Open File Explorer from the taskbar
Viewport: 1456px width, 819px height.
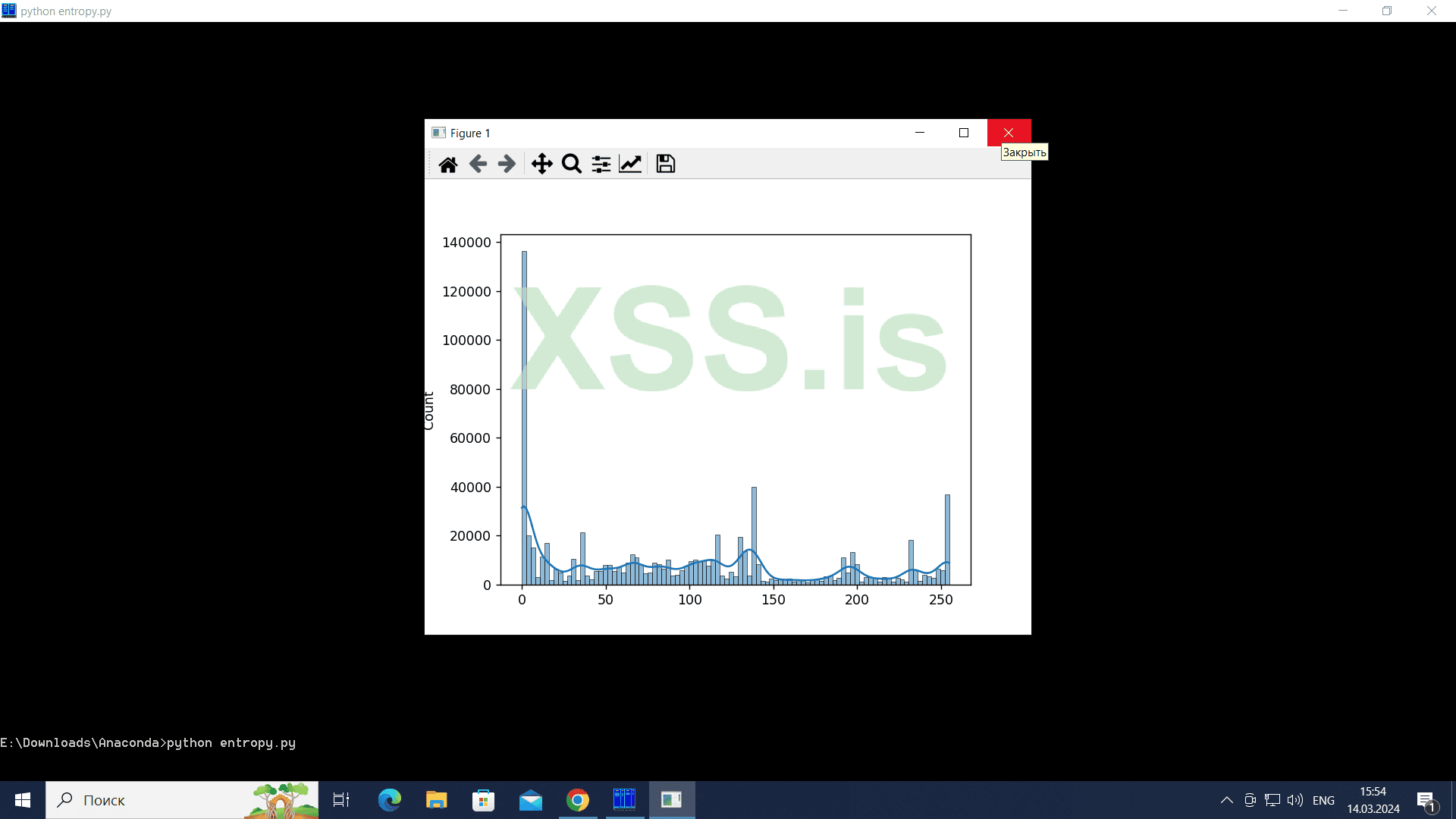click(436, 800)
